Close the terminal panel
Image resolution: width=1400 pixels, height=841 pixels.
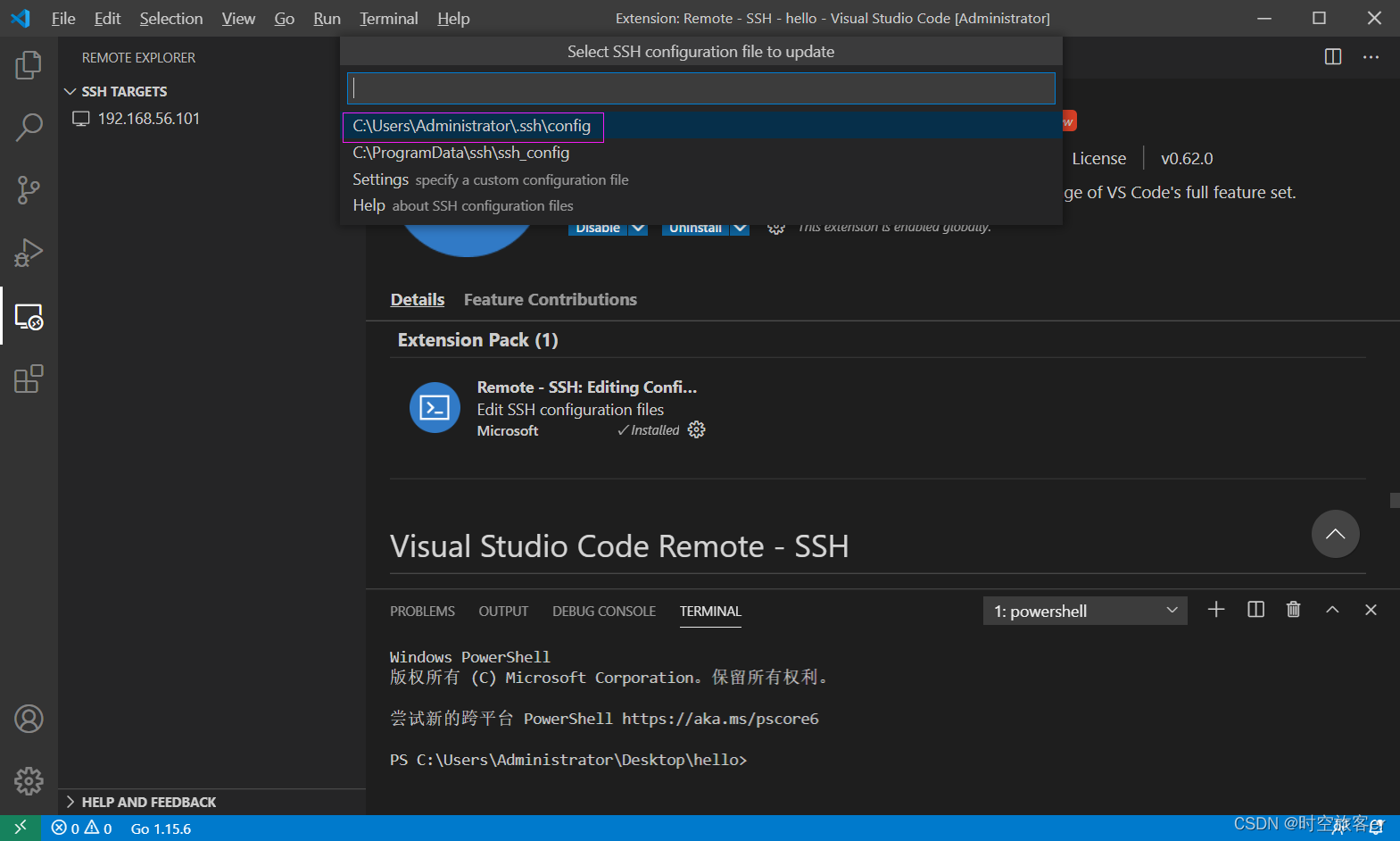(x=1371, y=610)
